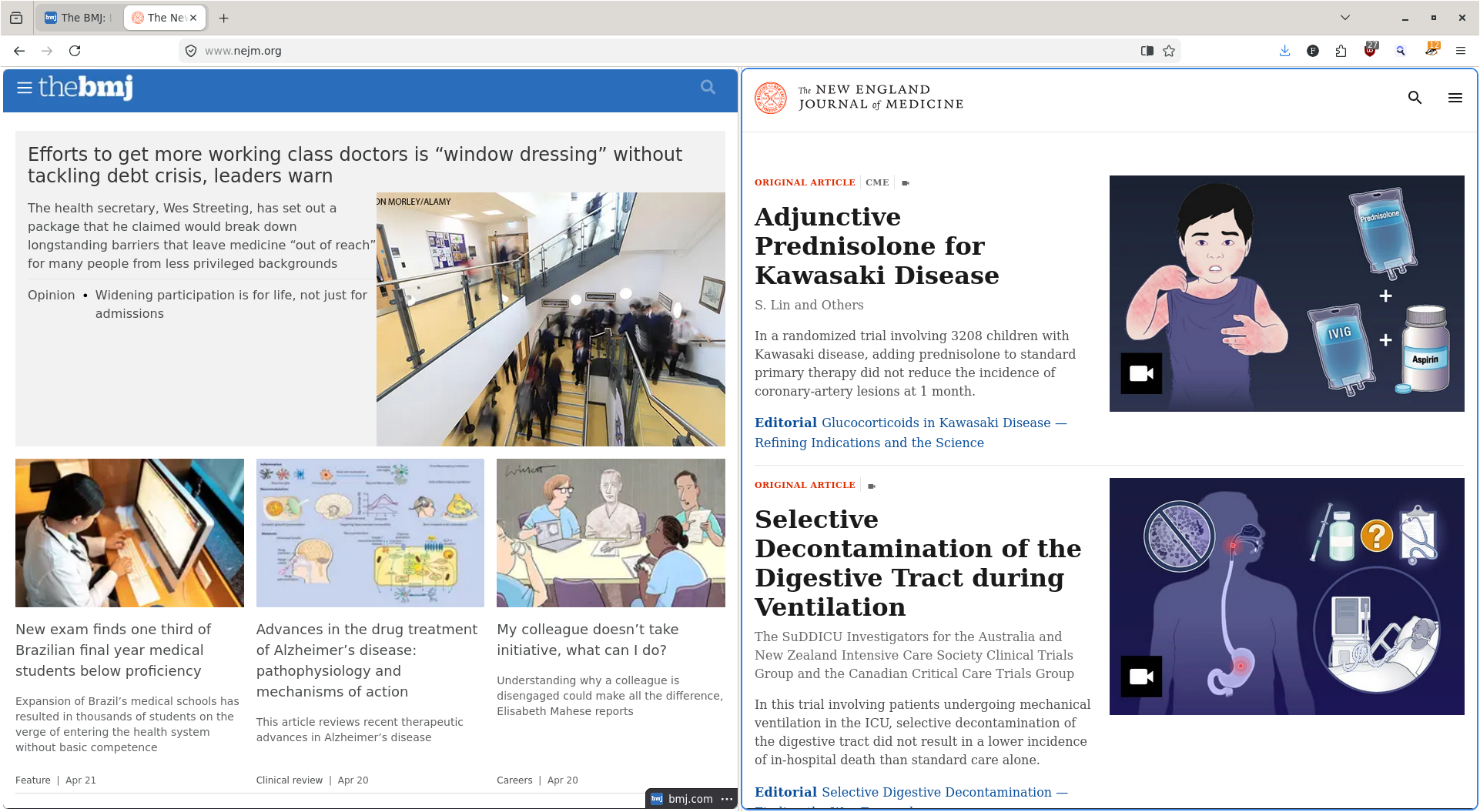This screenshot has width=1480, height=812.
Task: Click the tracking protection shield icon
Action: pyautogui.click(x=191, y=51)
